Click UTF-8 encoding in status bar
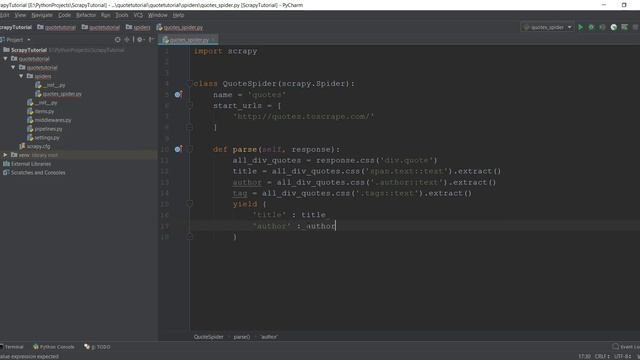The height and width of the screenshot is (360, 640). 623,356
